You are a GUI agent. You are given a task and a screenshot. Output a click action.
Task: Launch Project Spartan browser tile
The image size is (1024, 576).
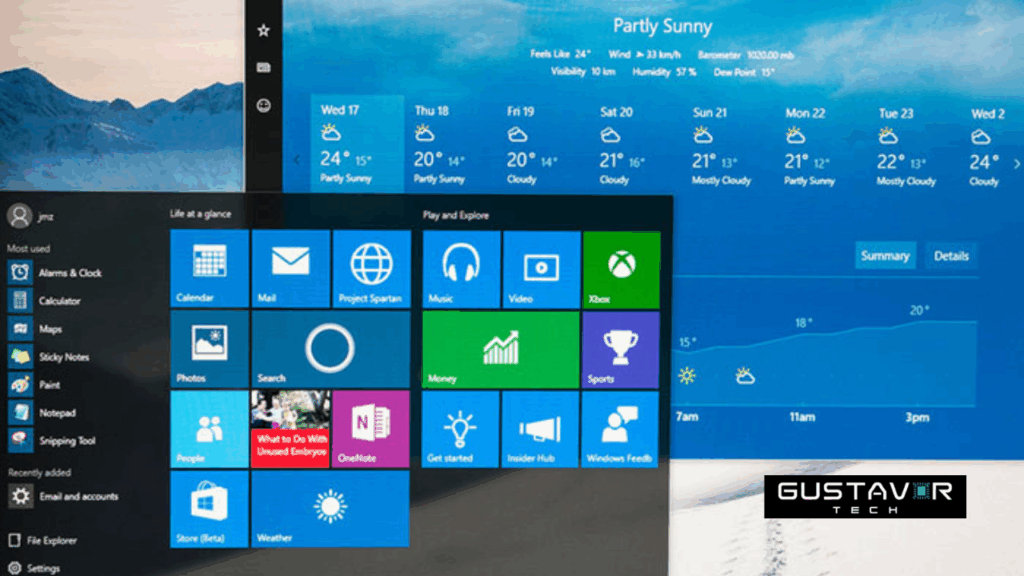[372, 268]
